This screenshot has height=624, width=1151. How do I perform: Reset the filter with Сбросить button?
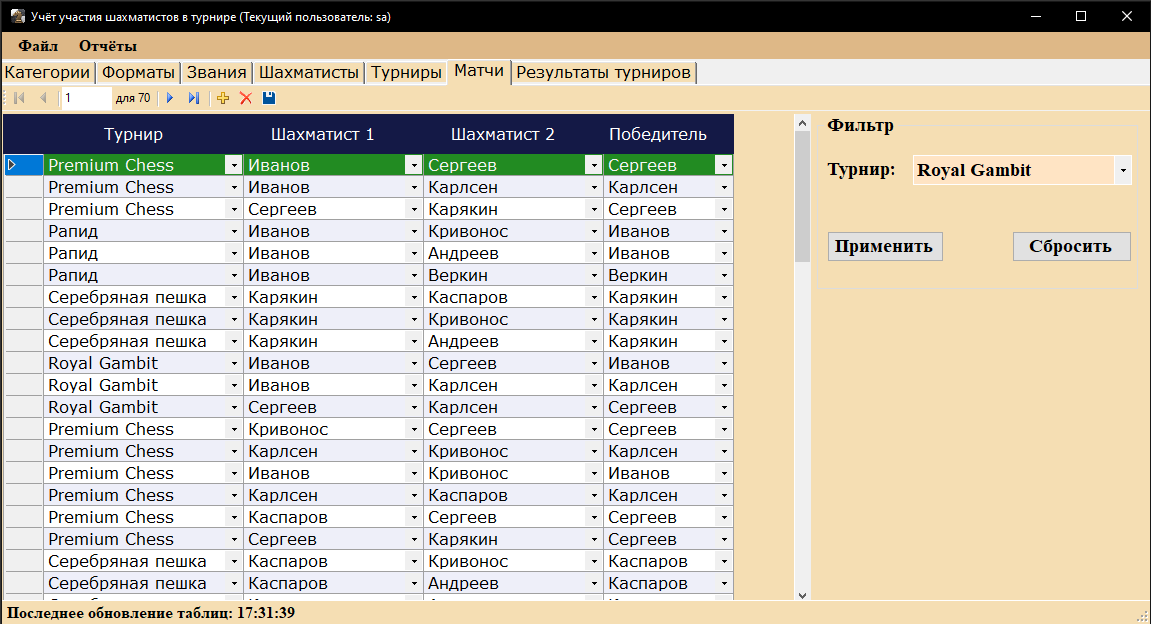click(x=1071, y=246)
